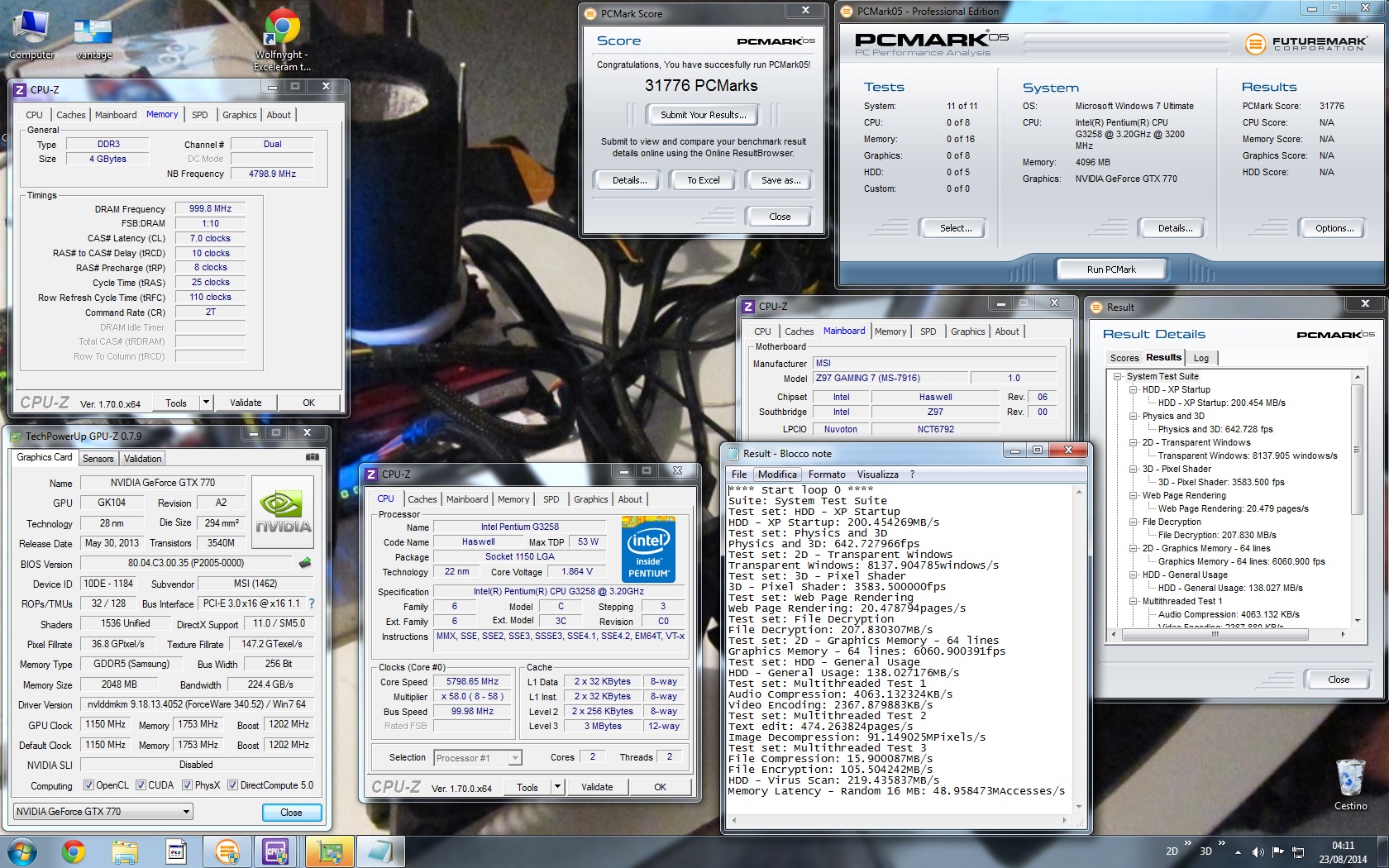Screen dimensions: 1389x868
Task: Collapse File Decryption tree node
Action: 1133,522
